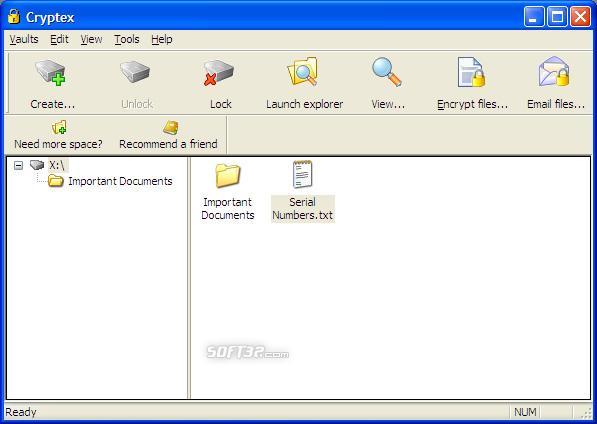Click the Cryptex padlock title bar icon
The height and width of the screenshot is (424, 597).
tap(14, 16)
